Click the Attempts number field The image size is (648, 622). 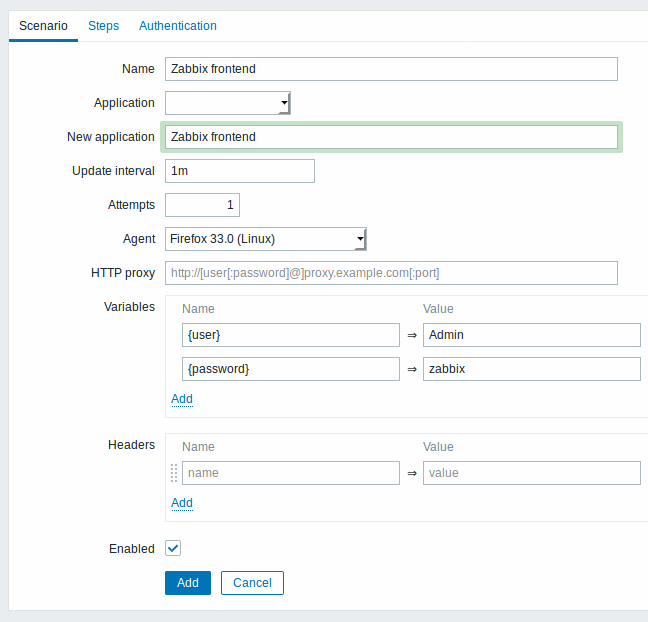[202, 205]
